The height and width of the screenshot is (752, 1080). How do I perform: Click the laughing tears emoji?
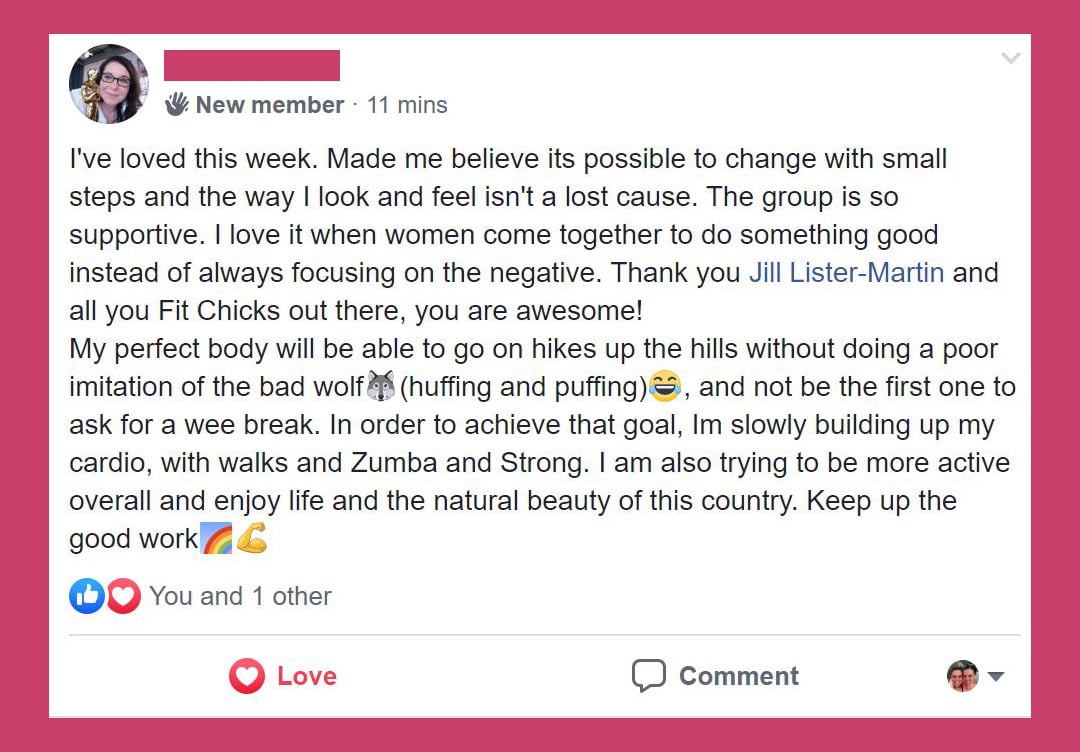664,386
